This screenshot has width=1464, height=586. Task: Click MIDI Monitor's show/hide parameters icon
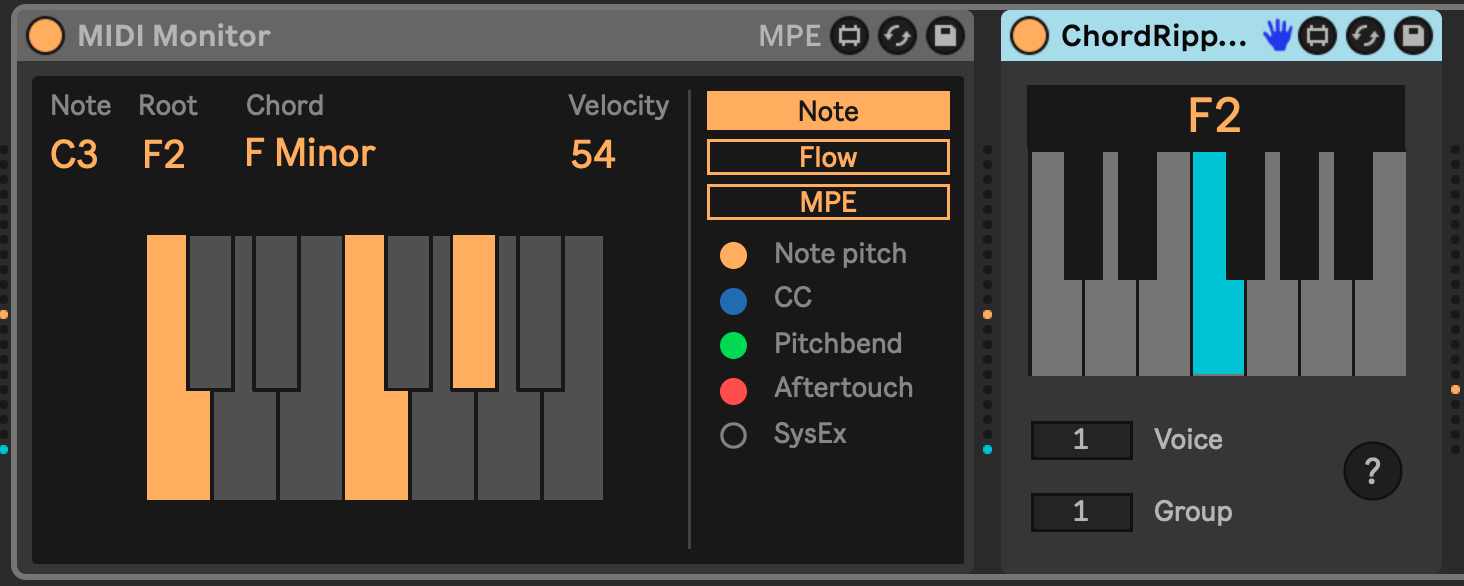[850, 36]
